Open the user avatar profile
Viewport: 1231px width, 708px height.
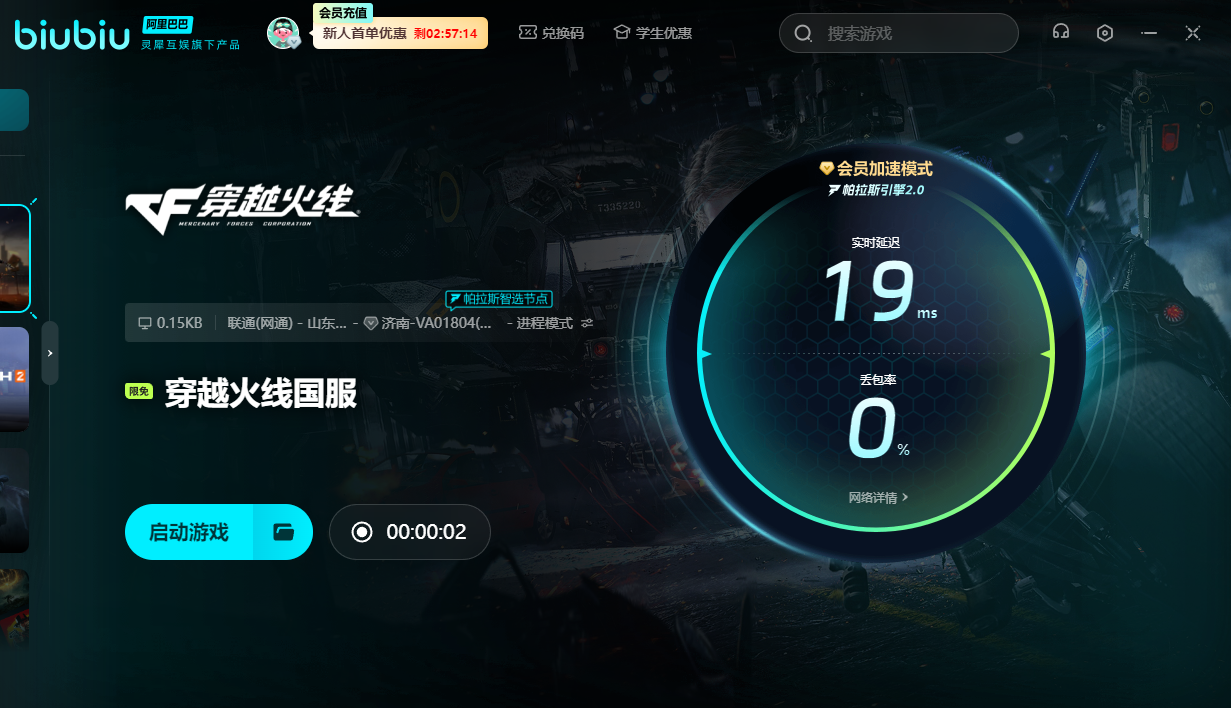pyautogui.click(x=284, y=33)
